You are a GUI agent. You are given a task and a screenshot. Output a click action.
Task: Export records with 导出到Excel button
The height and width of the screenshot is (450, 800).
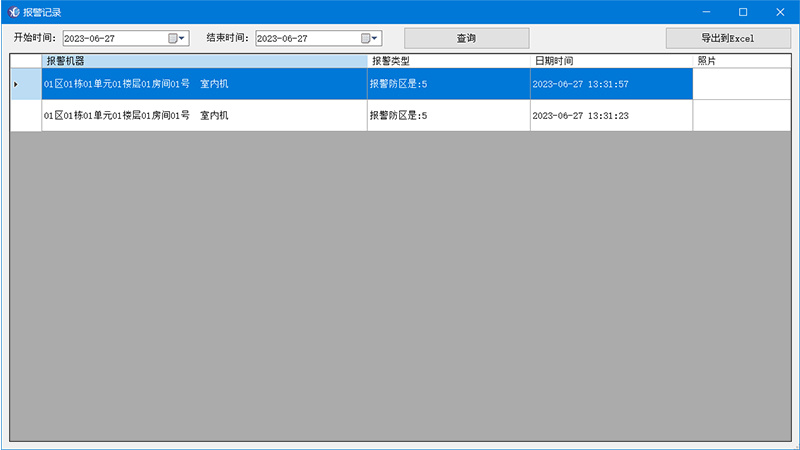728,38
